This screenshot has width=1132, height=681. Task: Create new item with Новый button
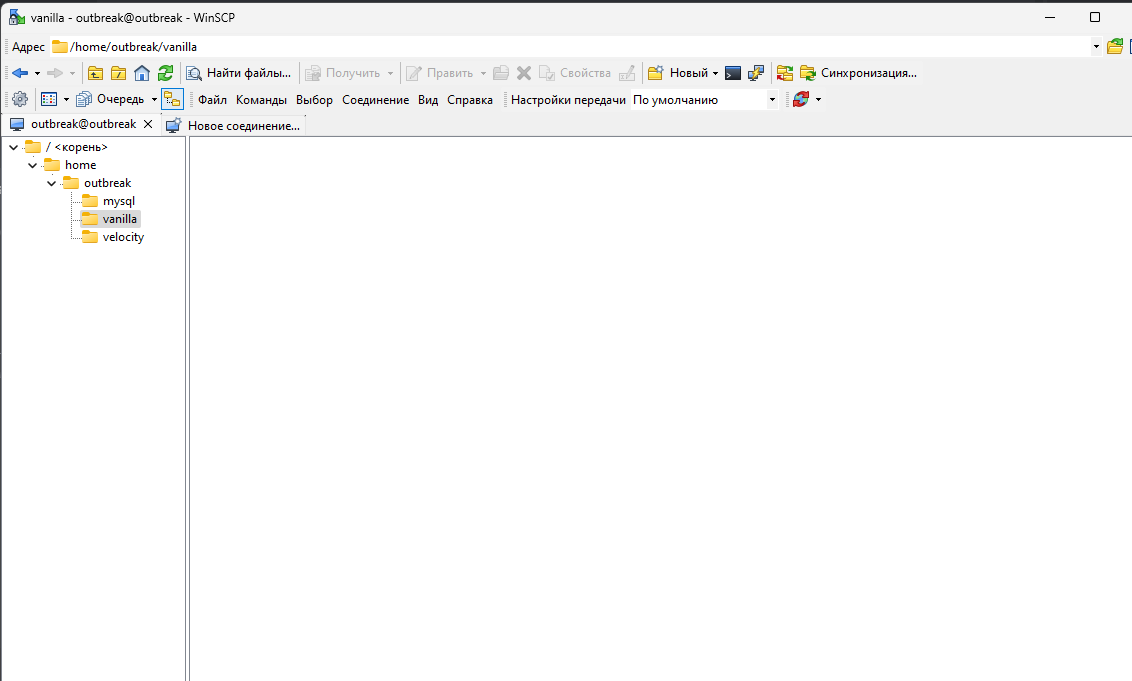click(678, 73)
